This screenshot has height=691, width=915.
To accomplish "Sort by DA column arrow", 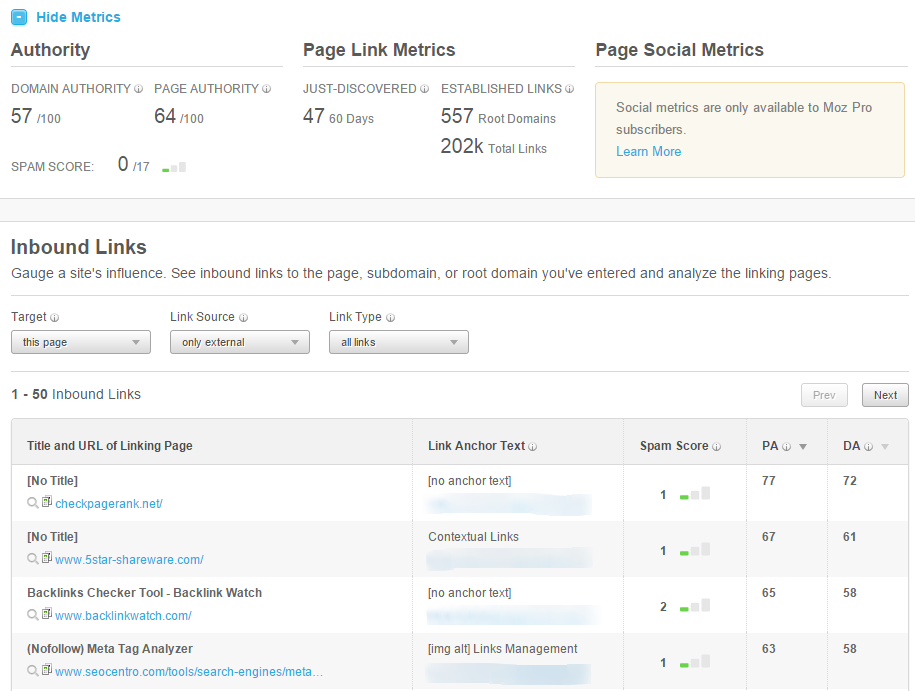I will click(x=884, y=447).
